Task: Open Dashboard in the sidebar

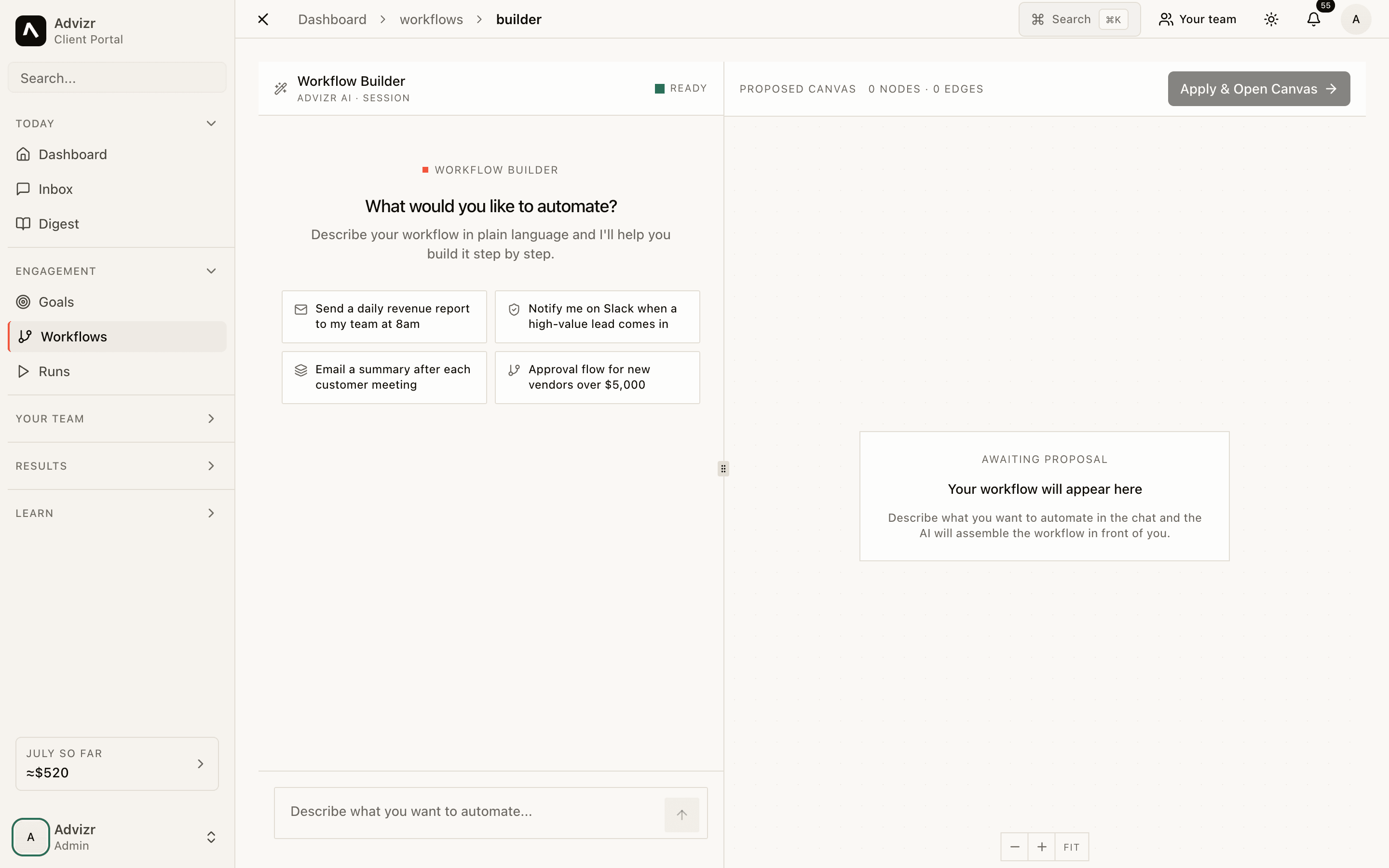Action: 117,154
